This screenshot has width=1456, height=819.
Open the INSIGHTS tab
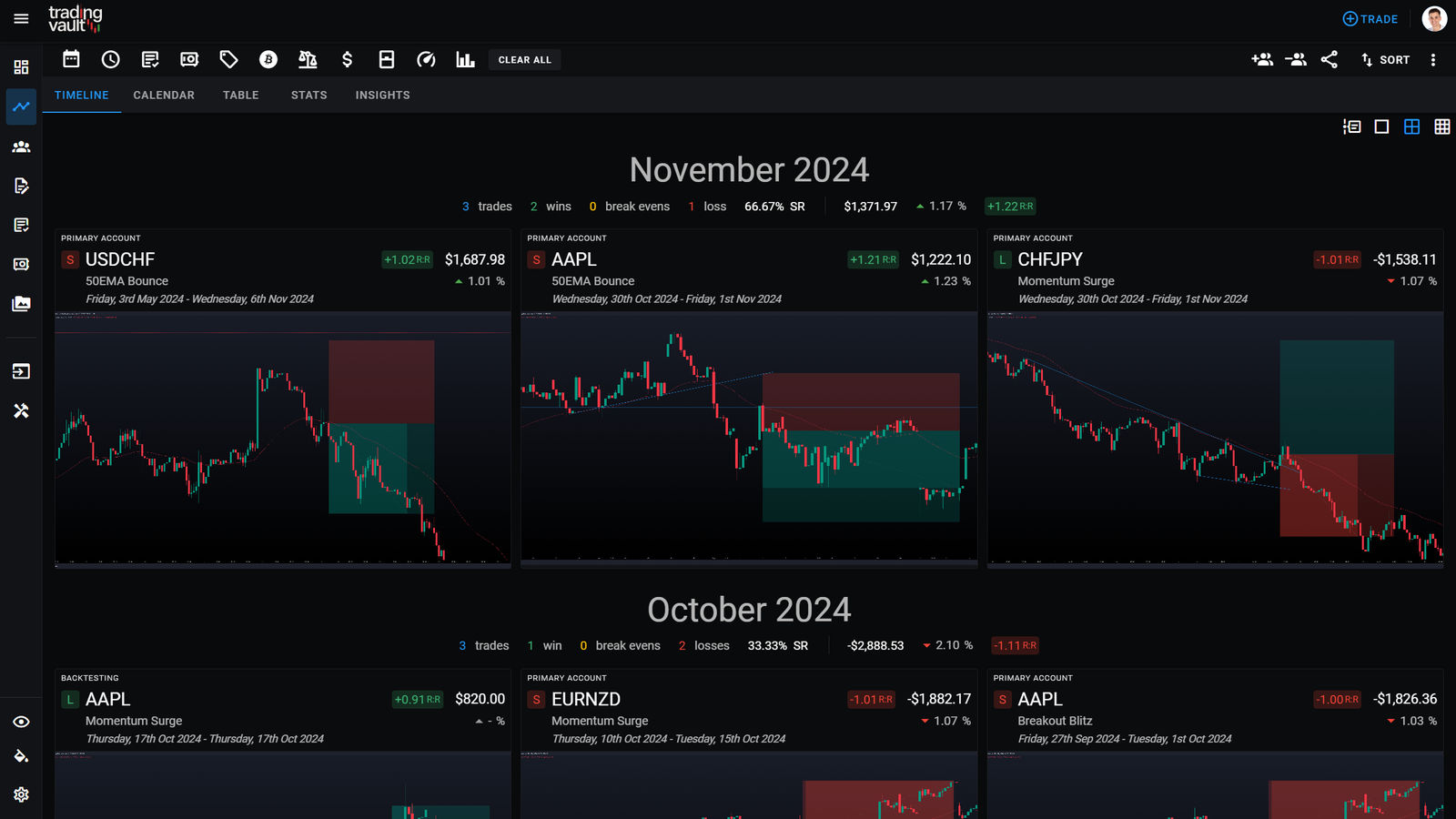click(381, 95)
